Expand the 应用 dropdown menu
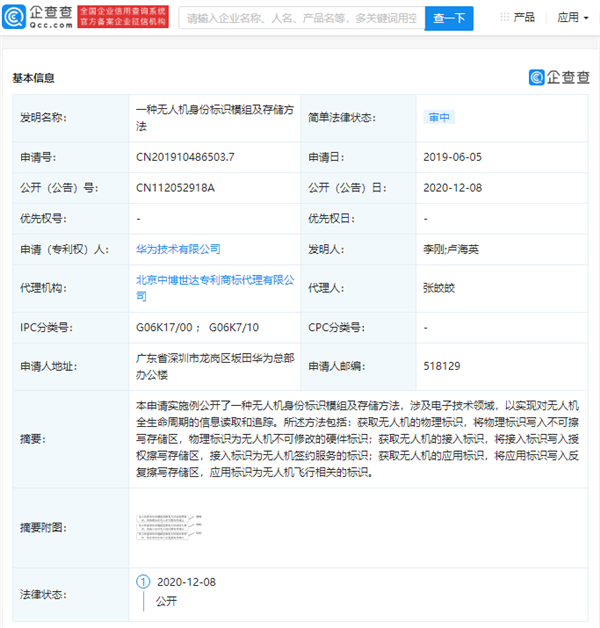Image resolution: width=600 pixels, height=628 pixels. [x=573, y=17]
